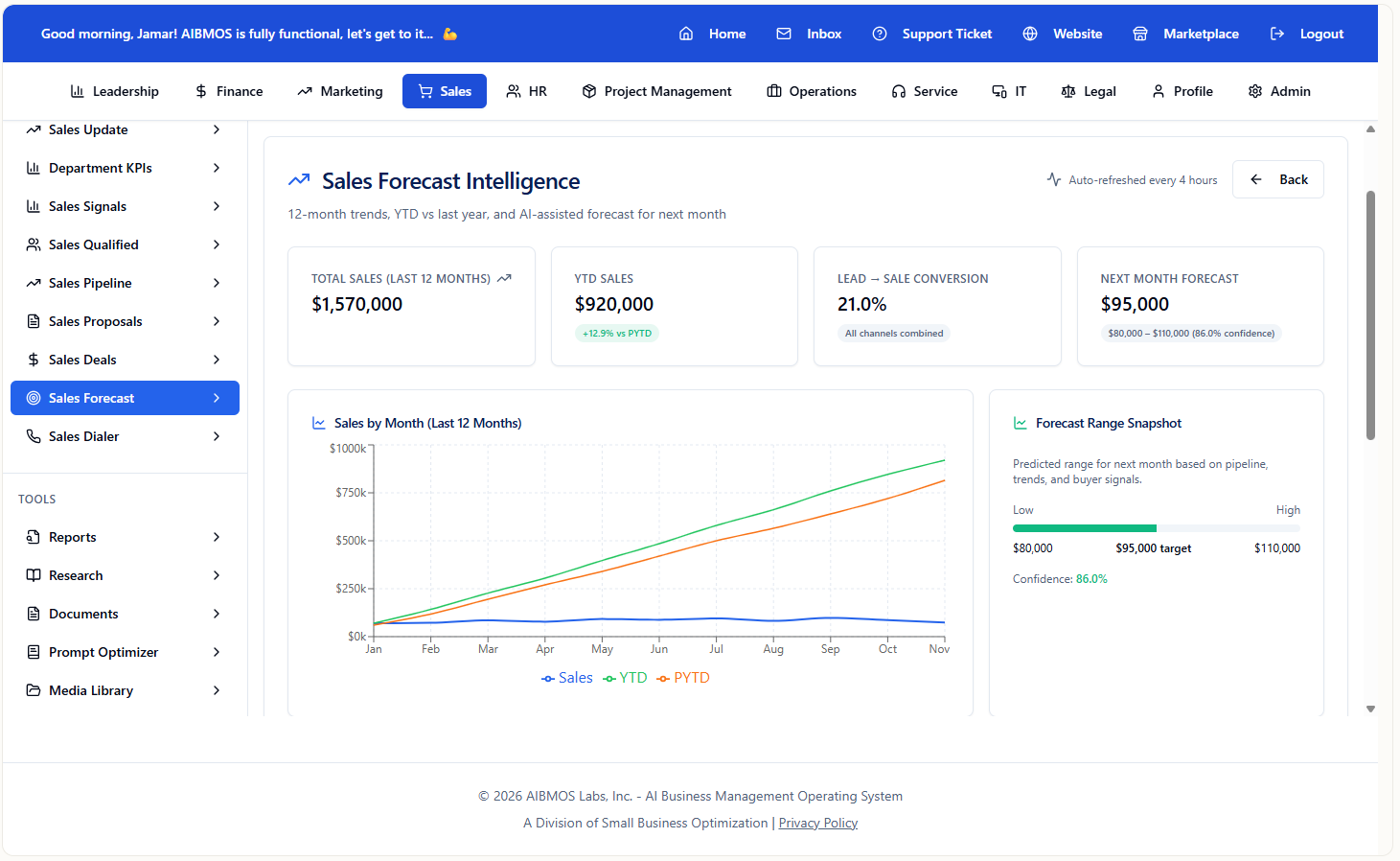
Task: Expand the Sales Forecast chevron
Action: click(217, 398)
